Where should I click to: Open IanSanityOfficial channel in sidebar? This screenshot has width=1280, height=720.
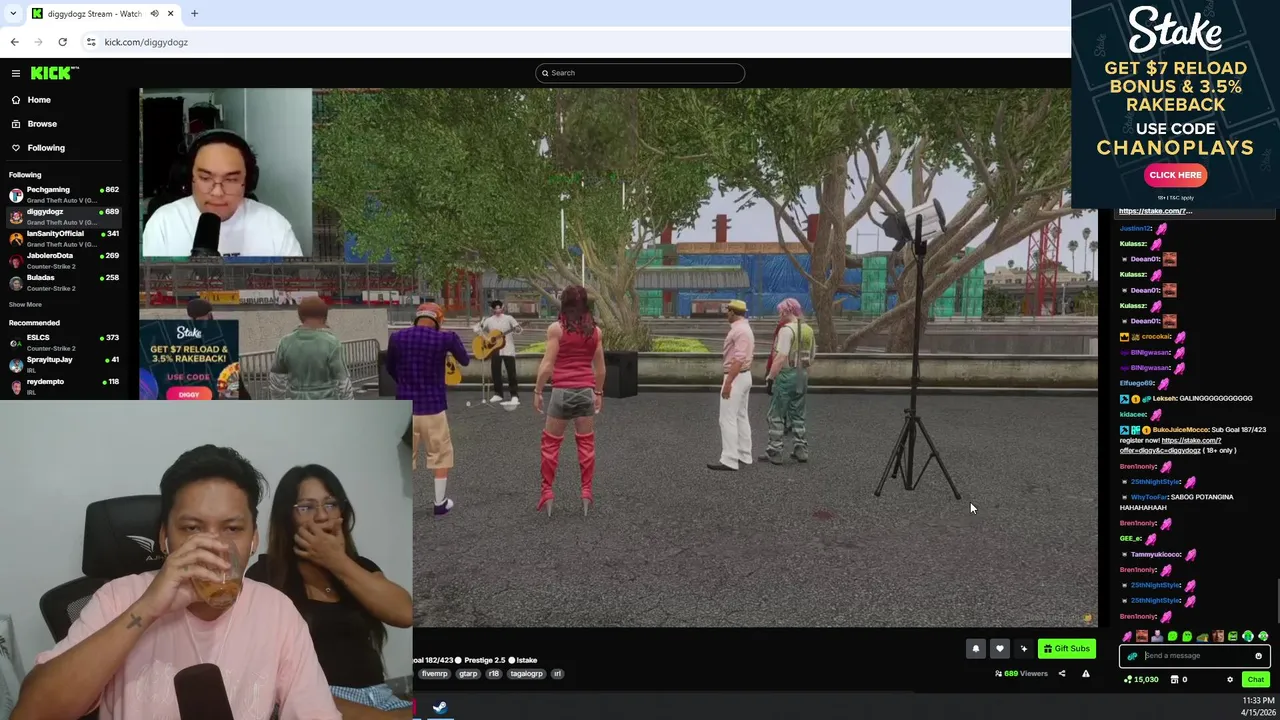point(64,238)
